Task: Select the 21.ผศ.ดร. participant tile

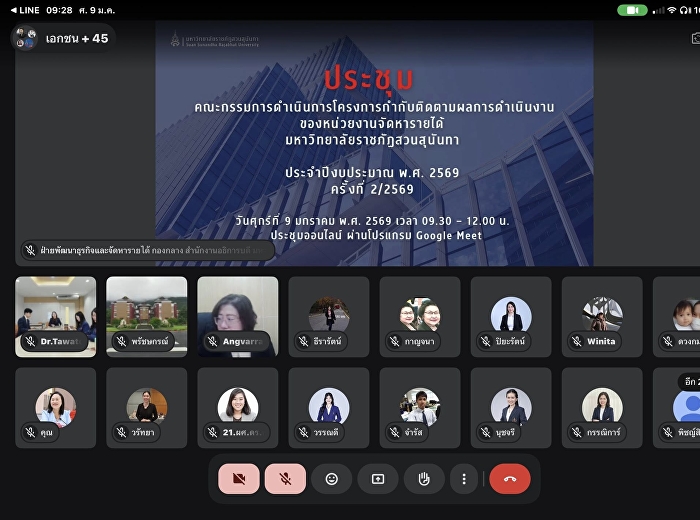Action: coord(238,408)
